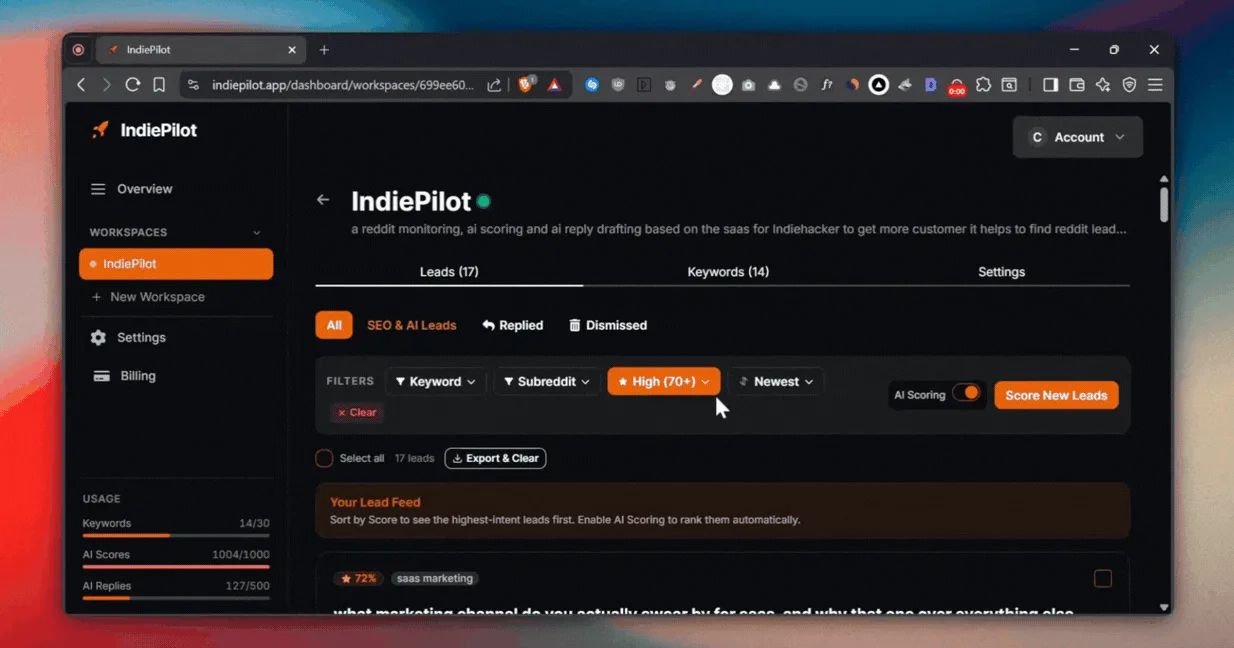
Task: Open the extensions puzzle-piece menu
Action: click(983, 85)
